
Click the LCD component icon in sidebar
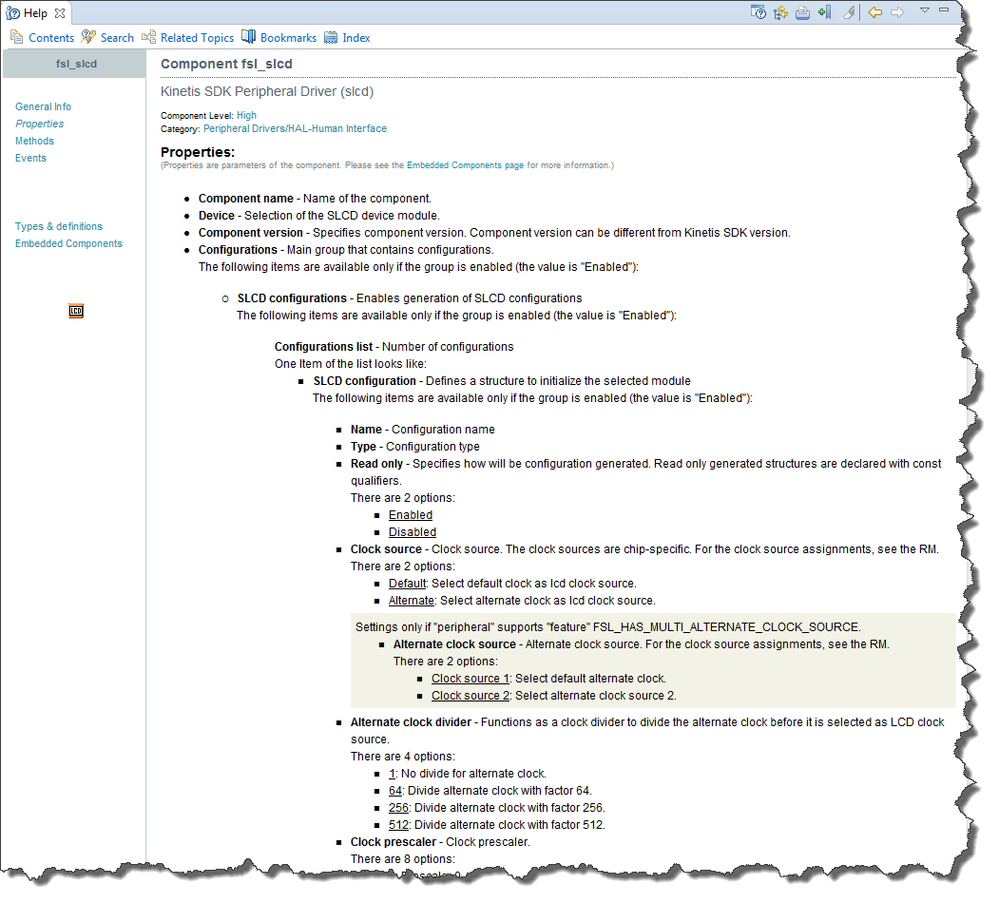[x=76, y=311]
